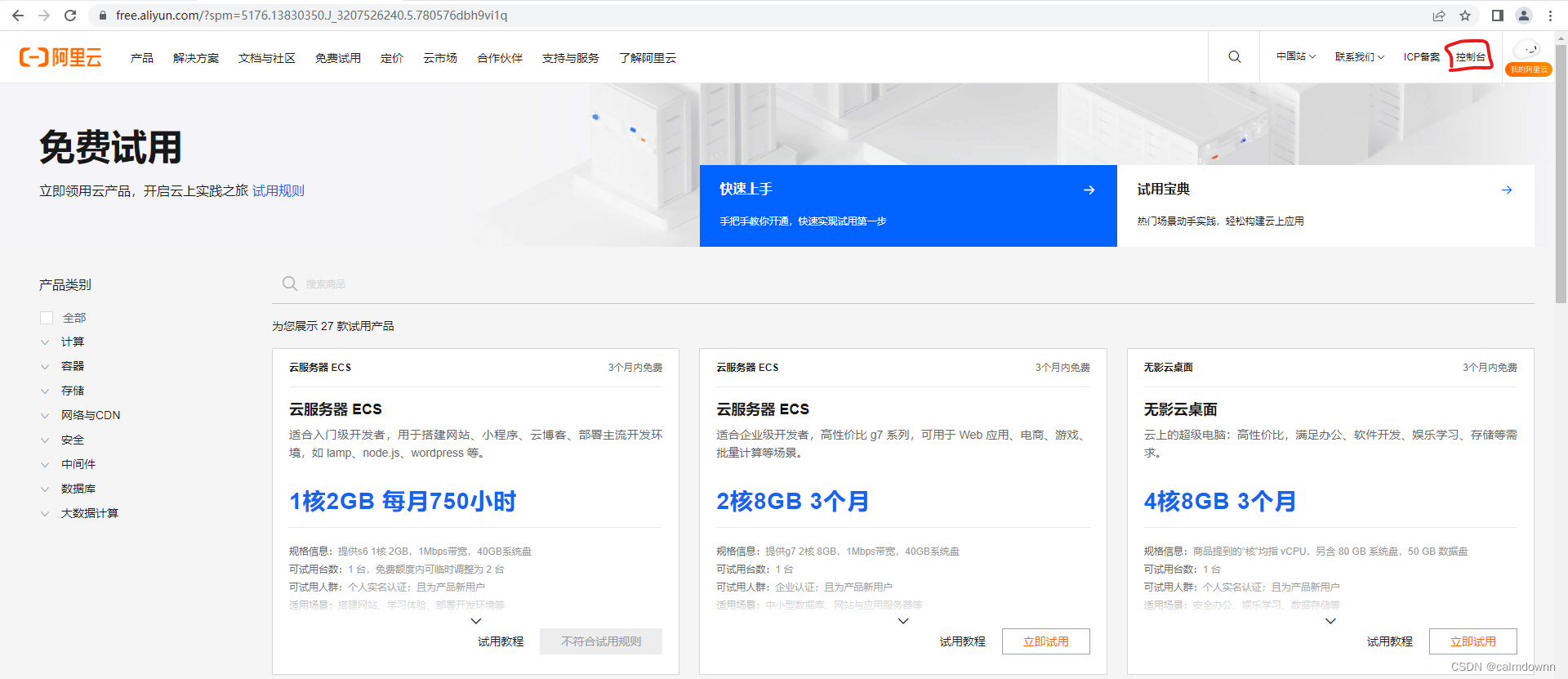
Task: Open 试用教程 for 1核2GB ECS
Action: pyautogui.click(x=501, y=641)
